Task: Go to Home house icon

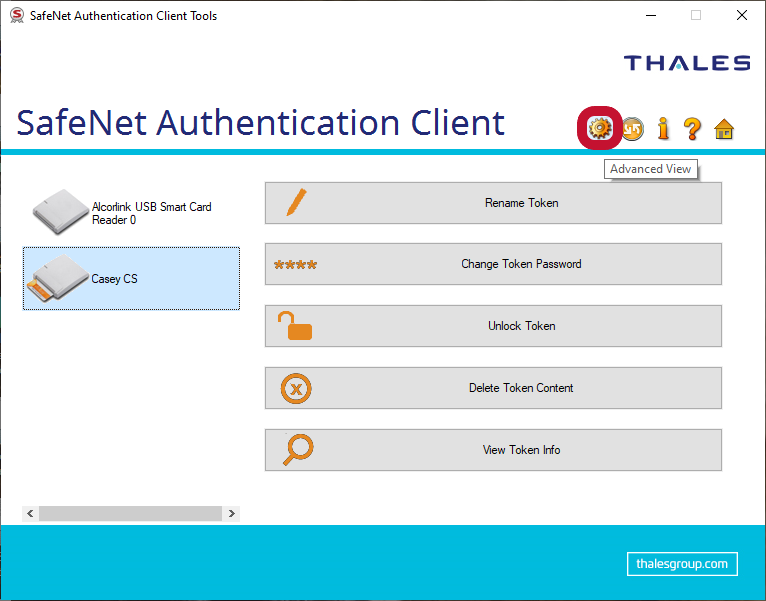Action: coord(723,129)
